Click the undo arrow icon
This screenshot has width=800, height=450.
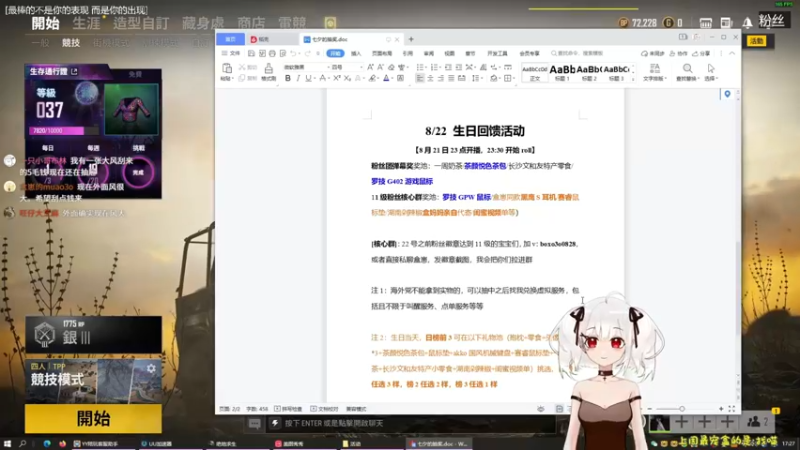click(293, 54)
